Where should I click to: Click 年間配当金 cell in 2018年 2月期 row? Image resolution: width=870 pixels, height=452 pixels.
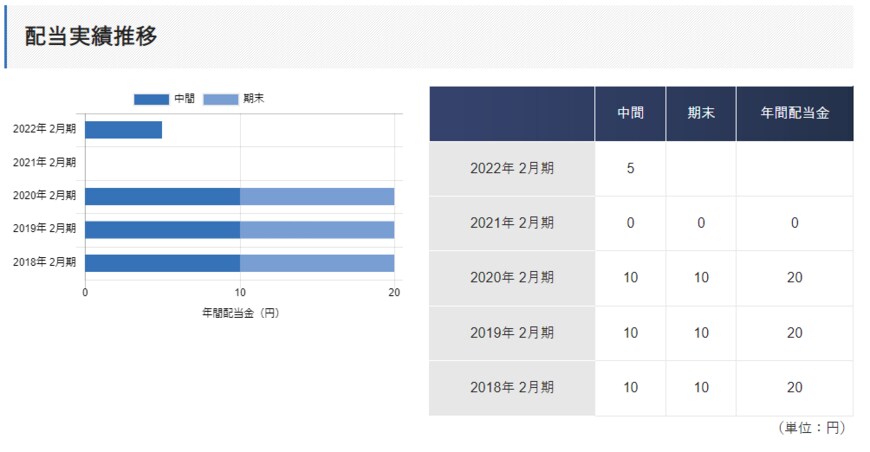click(794, 387)
